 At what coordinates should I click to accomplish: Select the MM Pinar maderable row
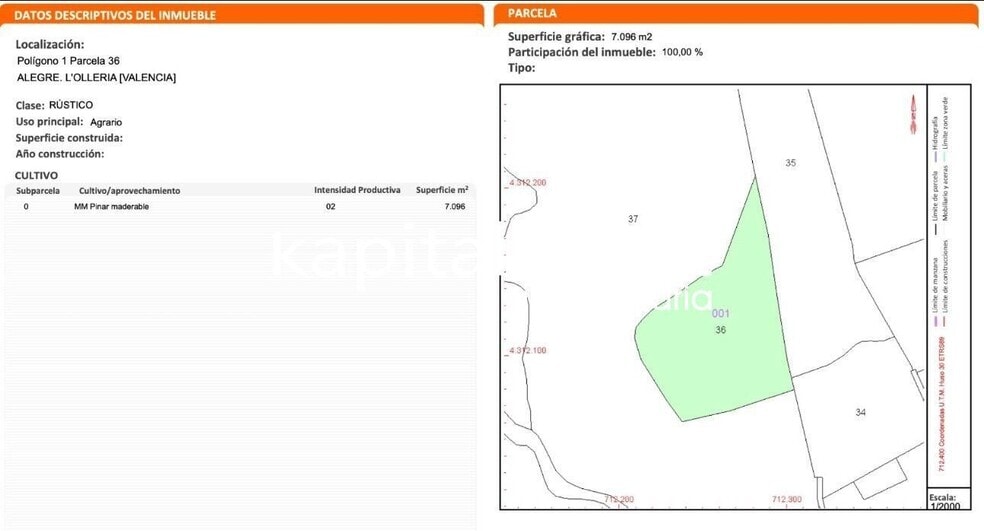coord(112,207)
